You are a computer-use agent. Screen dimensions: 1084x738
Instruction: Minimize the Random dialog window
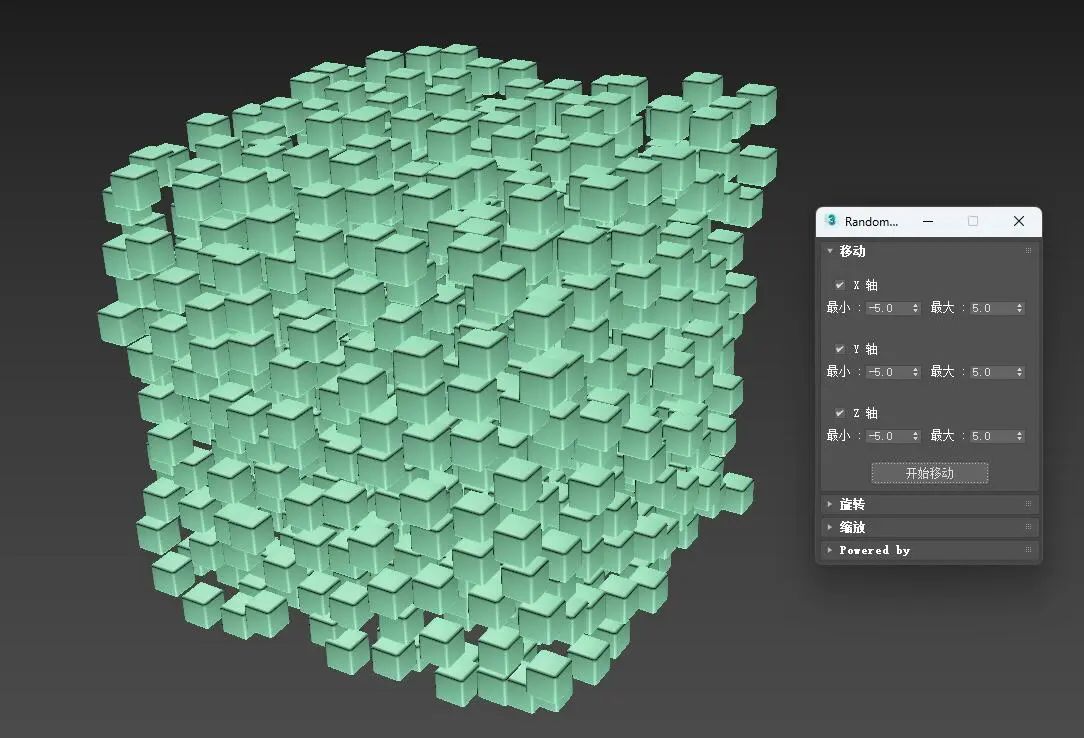pos(928,221)
